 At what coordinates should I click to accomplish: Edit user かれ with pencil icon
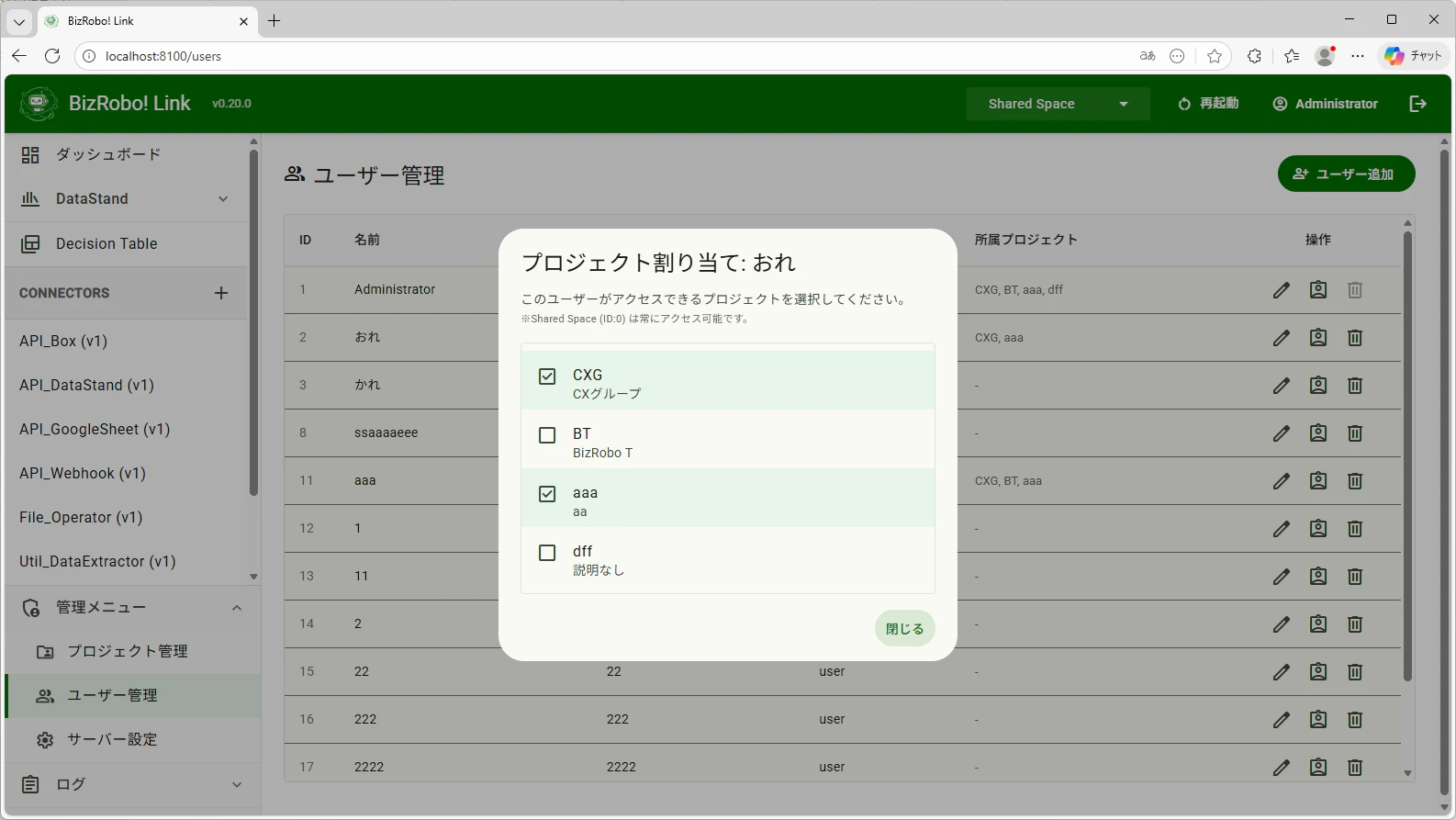(1282, 386)
